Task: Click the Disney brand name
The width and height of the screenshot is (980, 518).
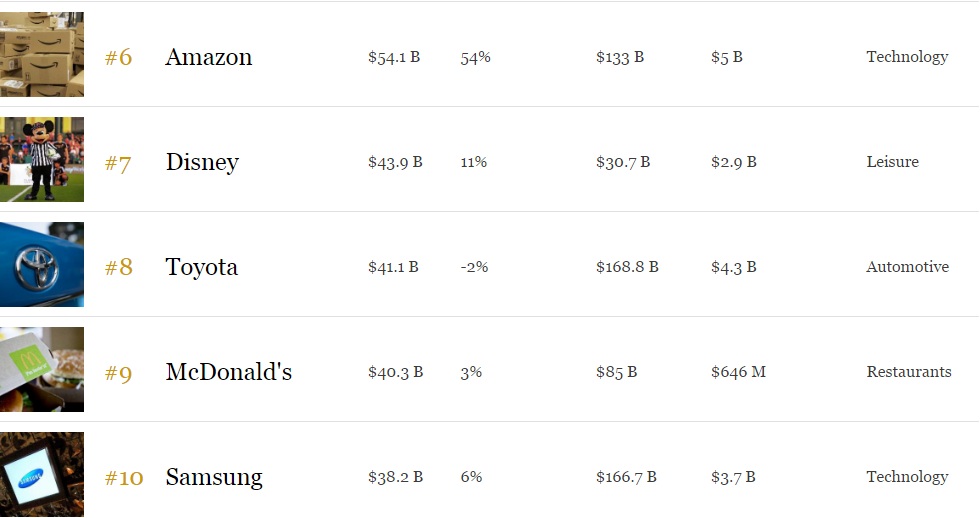Action: coord(202,162)
